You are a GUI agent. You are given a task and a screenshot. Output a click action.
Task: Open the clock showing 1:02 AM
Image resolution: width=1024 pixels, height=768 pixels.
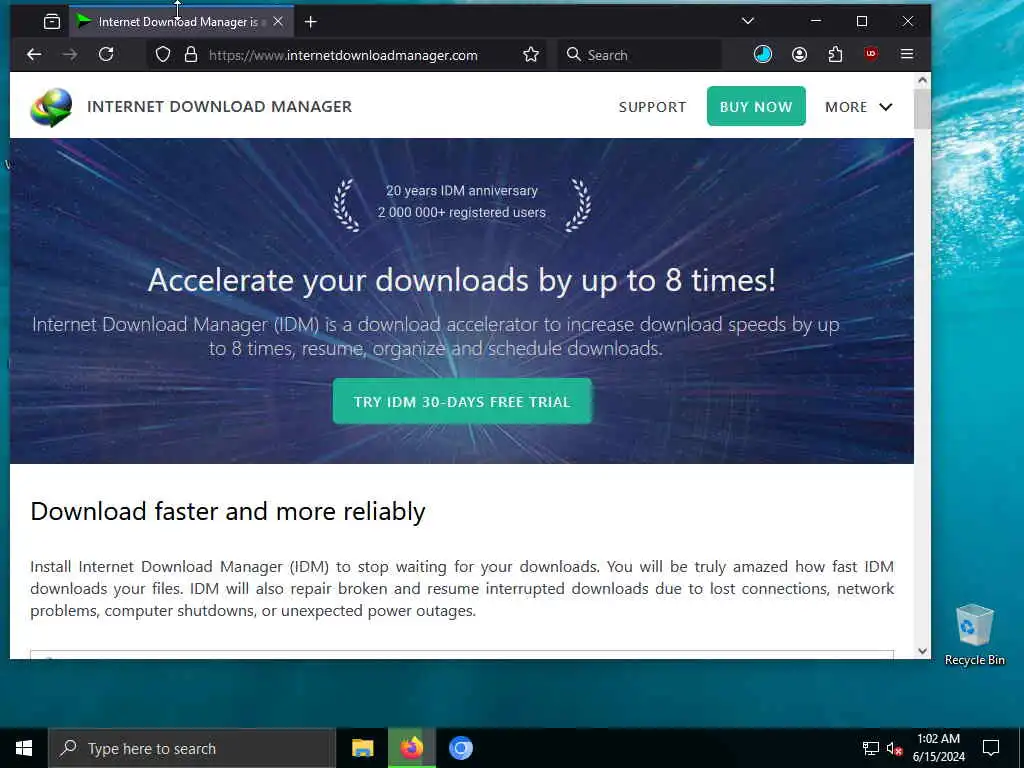(x=938, y=748)
